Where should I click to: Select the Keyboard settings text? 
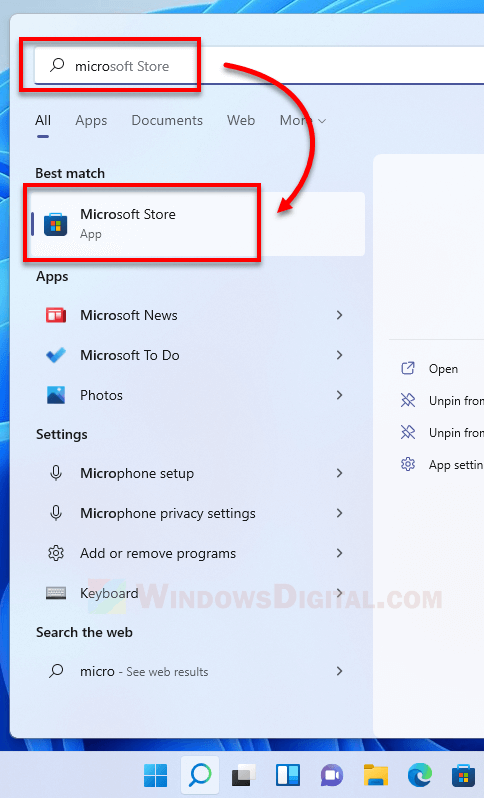tap(109, 593)
